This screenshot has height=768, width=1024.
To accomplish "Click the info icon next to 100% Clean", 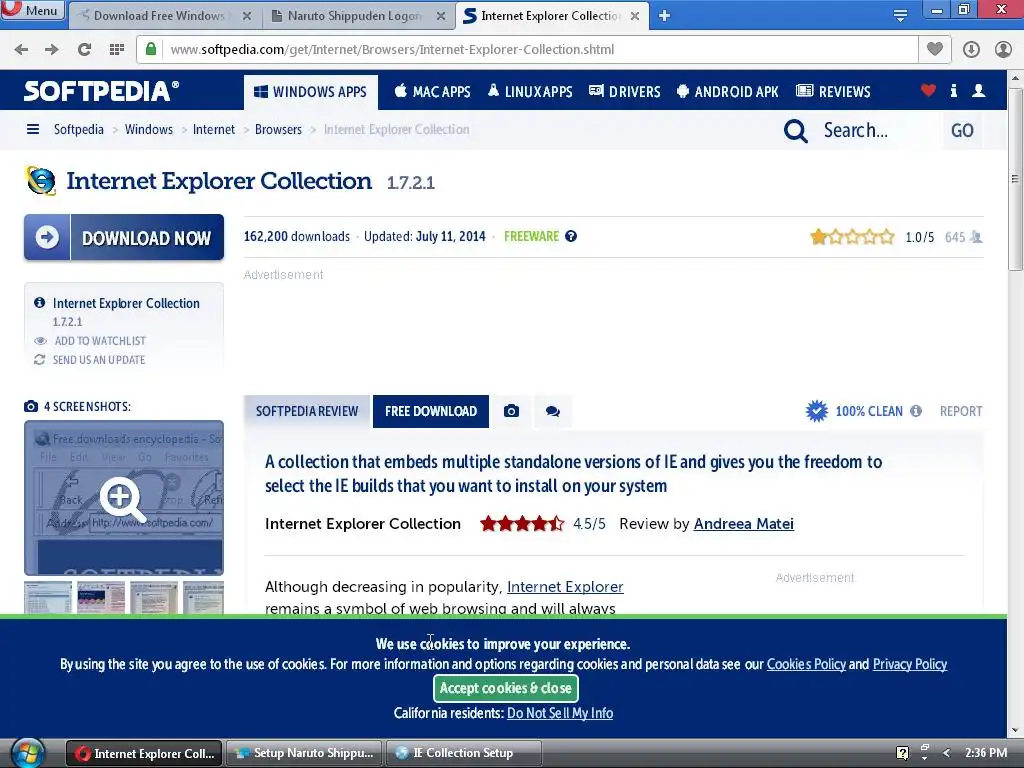I will point(916,411).
